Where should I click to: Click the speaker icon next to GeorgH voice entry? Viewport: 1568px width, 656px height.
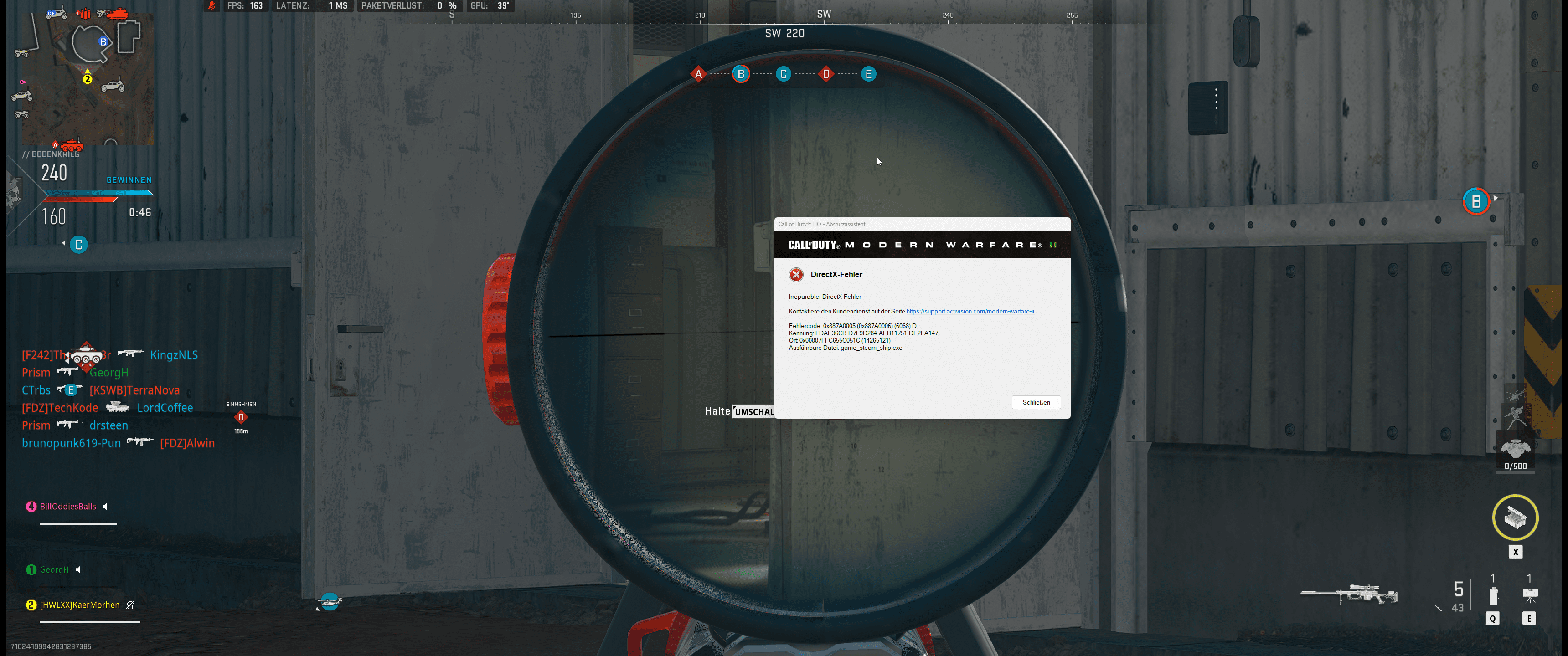point(78,570)
